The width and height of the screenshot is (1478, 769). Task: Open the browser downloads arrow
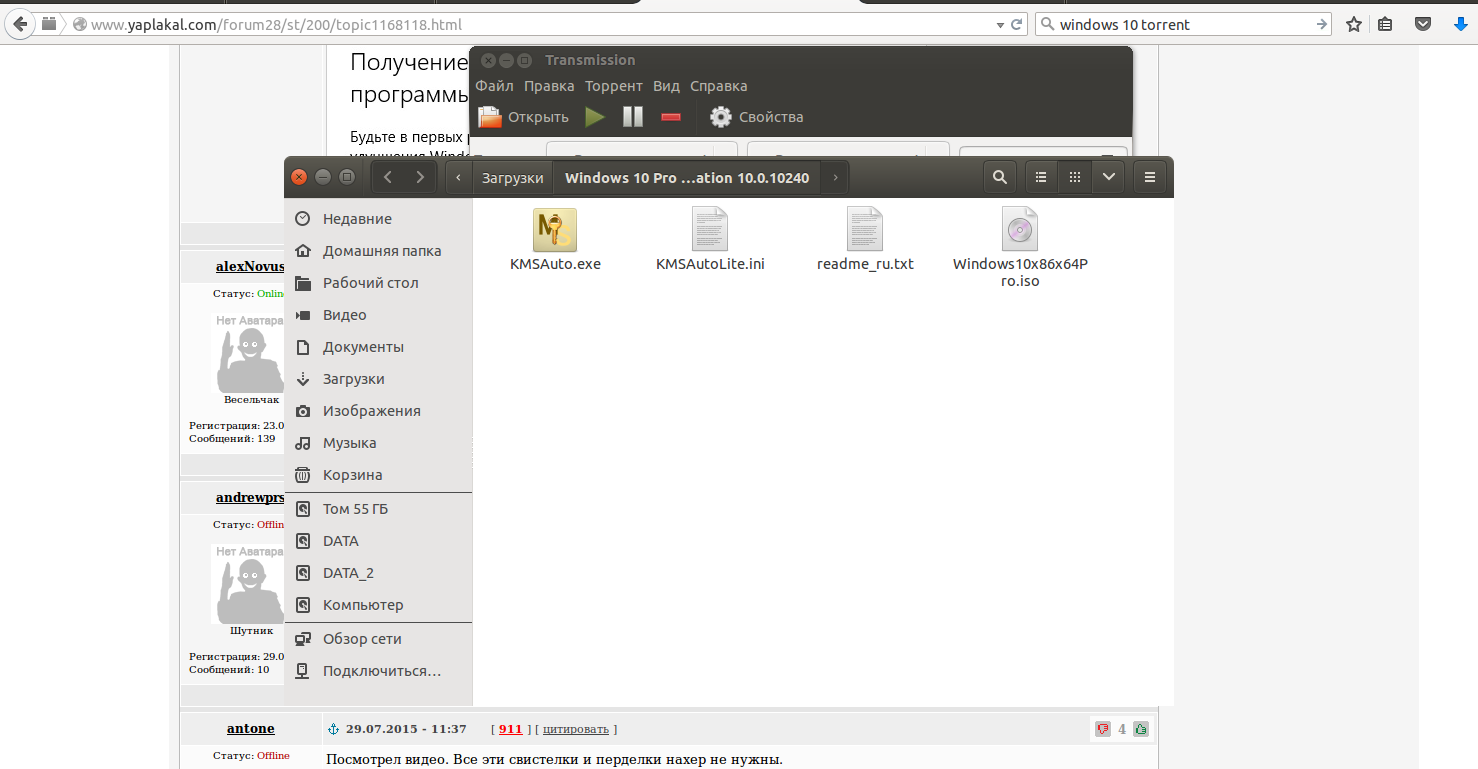click(1459, 24)
